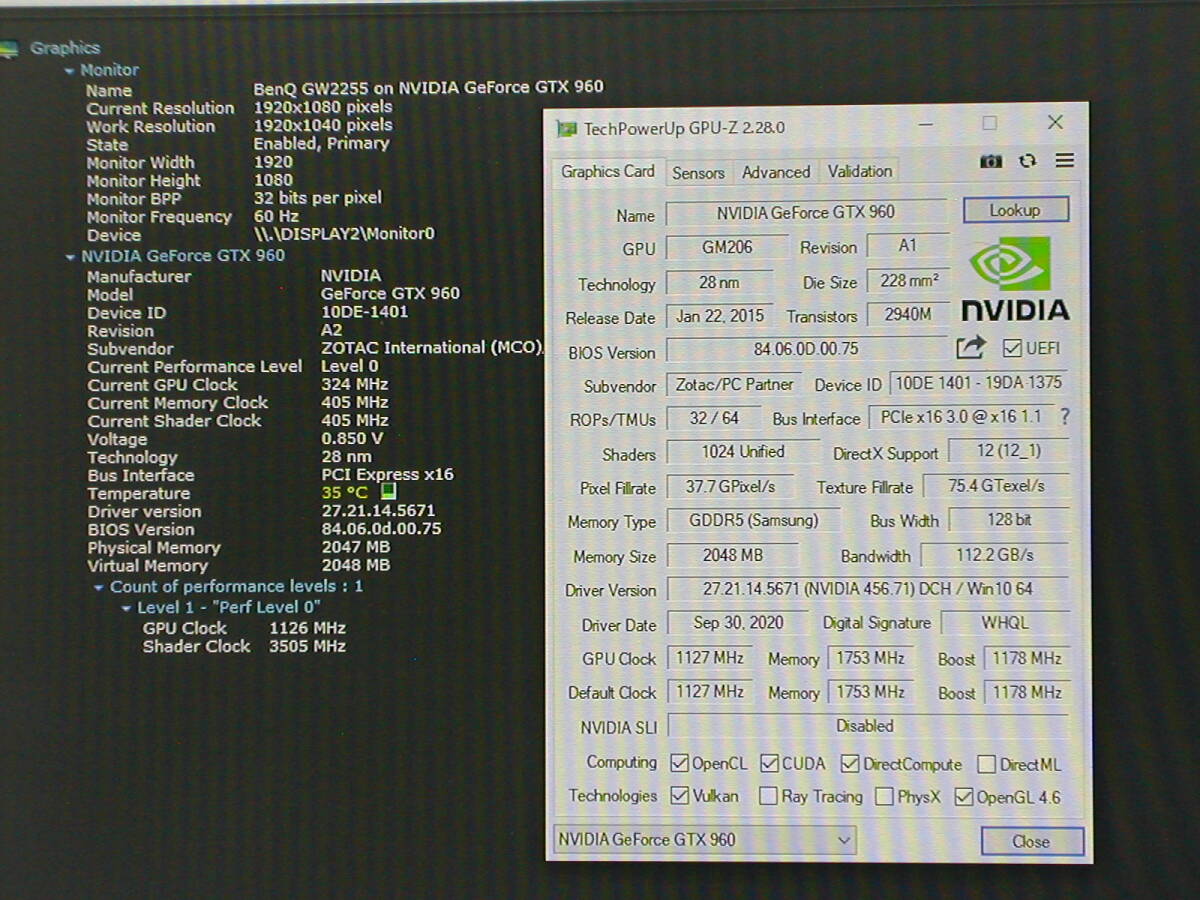Image resolution: width=1200 pixels, height=900 pixels.
Task: Select the Shader Clock 3505 MHz value
Action: pos(307,646)
